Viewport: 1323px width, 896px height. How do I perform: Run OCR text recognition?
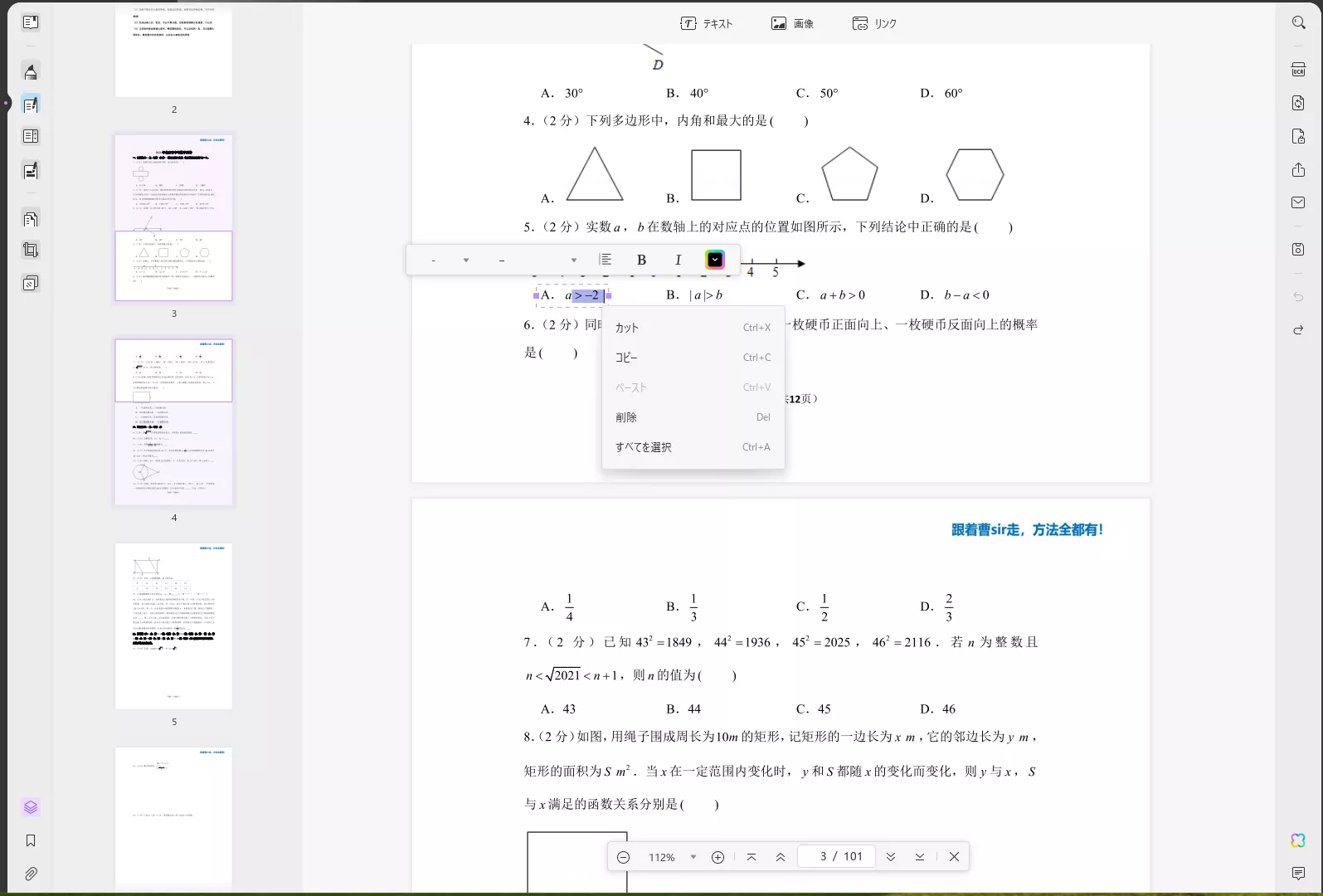[x=1298, y=70]
